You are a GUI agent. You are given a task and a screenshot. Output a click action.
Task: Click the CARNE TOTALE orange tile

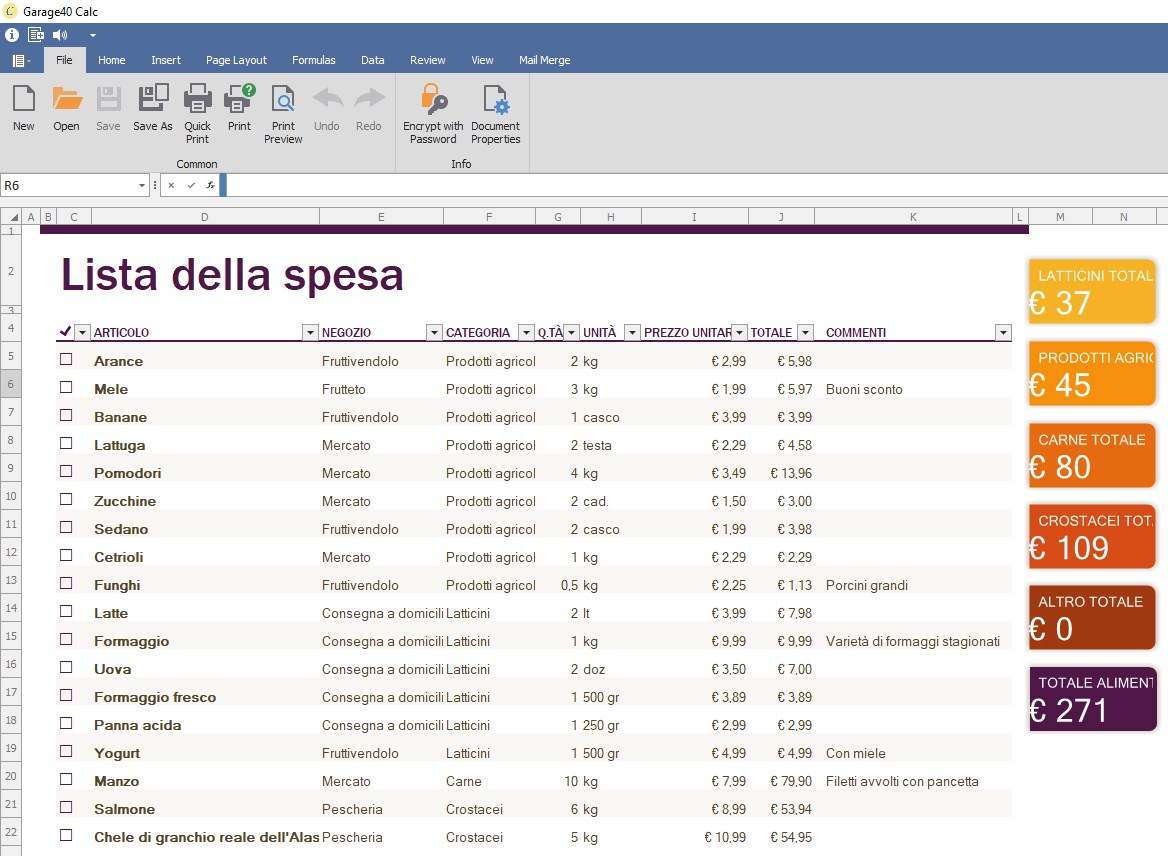1092,455
